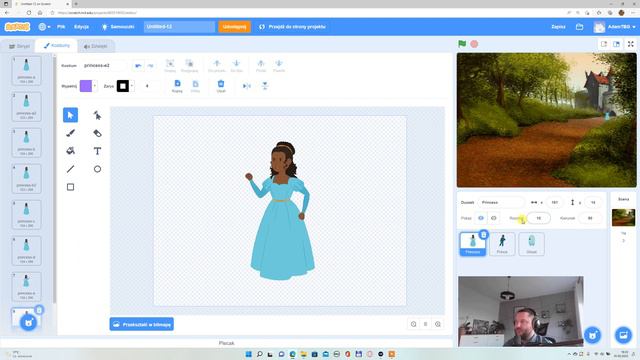The width and height of the screenshot is (640, 360).
Task: Switch to small stage layout
Action: tap(604, 44)
